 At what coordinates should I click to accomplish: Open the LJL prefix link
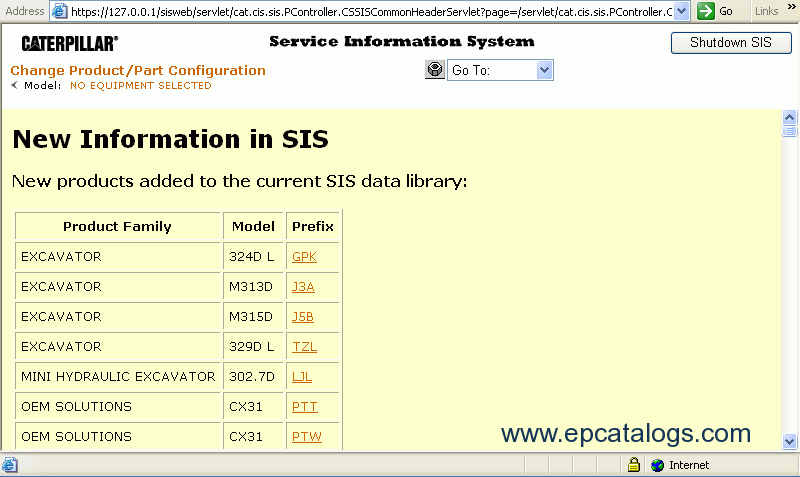click(x=302, y=377)
